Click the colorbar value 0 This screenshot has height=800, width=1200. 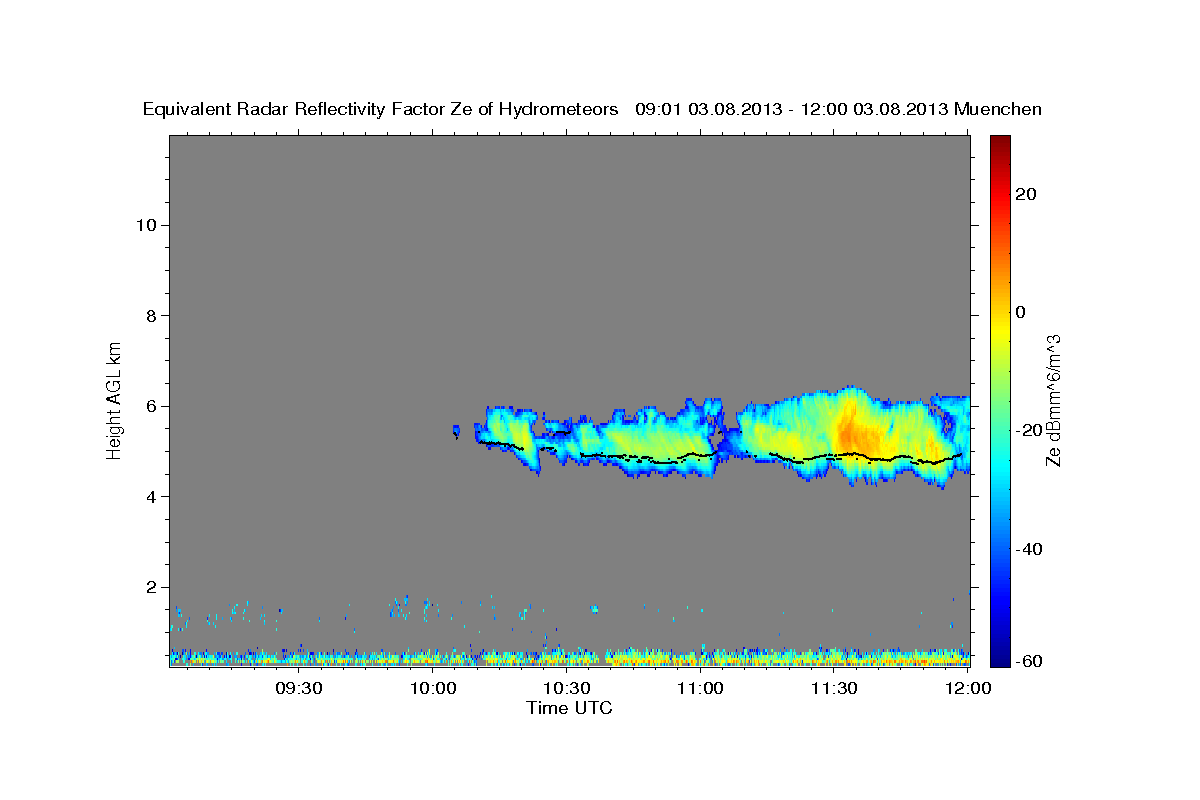(1021, 312)
